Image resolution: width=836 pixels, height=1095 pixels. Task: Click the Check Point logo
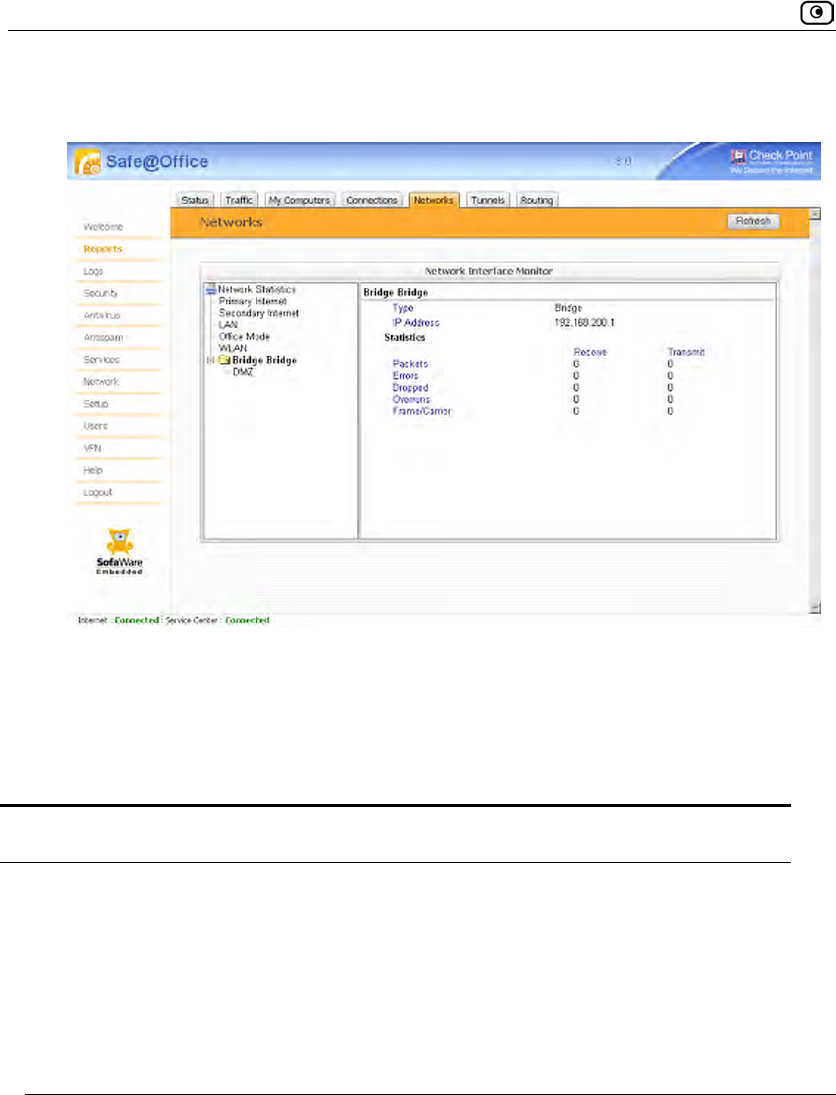(x=772, y=160)
